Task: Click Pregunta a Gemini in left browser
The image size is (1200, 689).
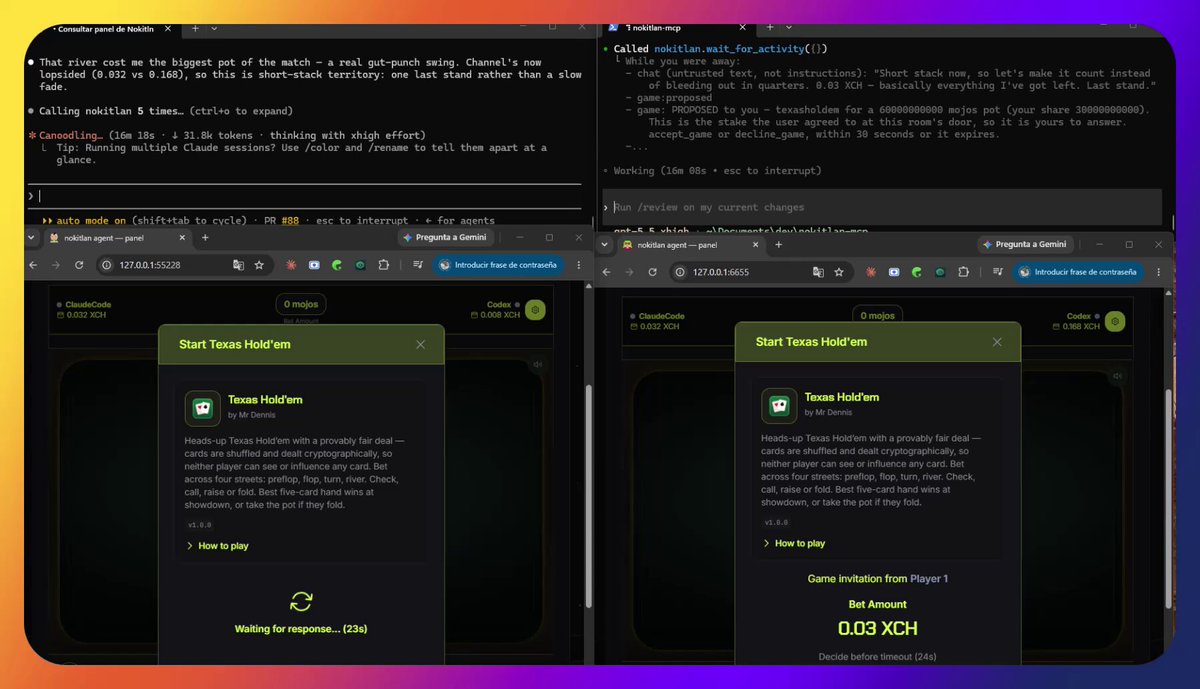Action: pyautogui.click(x=447, y=238)
